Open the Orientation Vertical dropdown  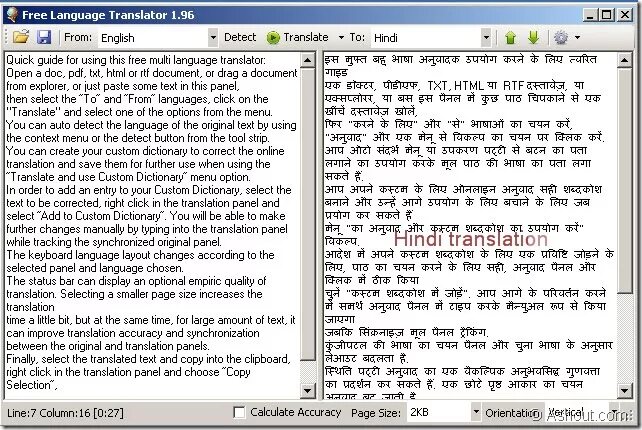click(615, 411)
